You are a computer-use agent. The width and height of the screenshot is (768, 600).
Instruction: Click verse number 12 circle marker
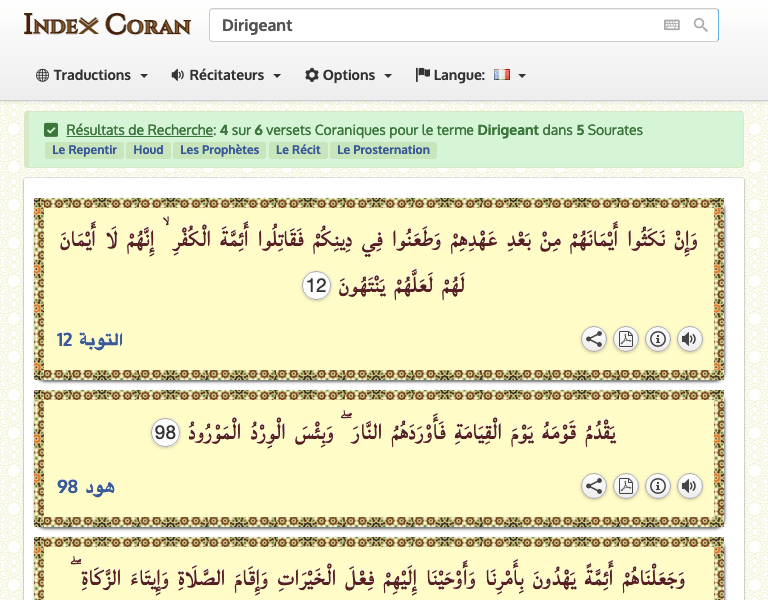tap(316, 286)
